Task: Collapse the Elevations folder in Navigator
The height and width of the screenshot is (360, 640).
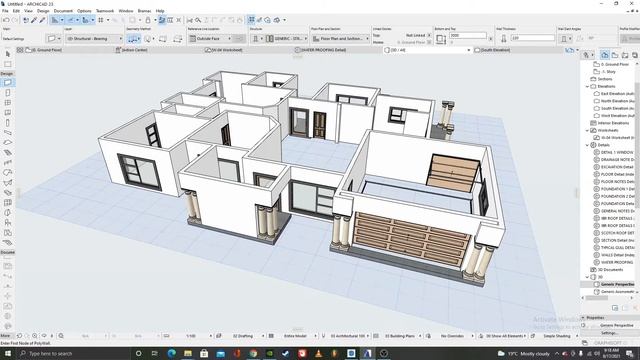Action: click(587, 87)
